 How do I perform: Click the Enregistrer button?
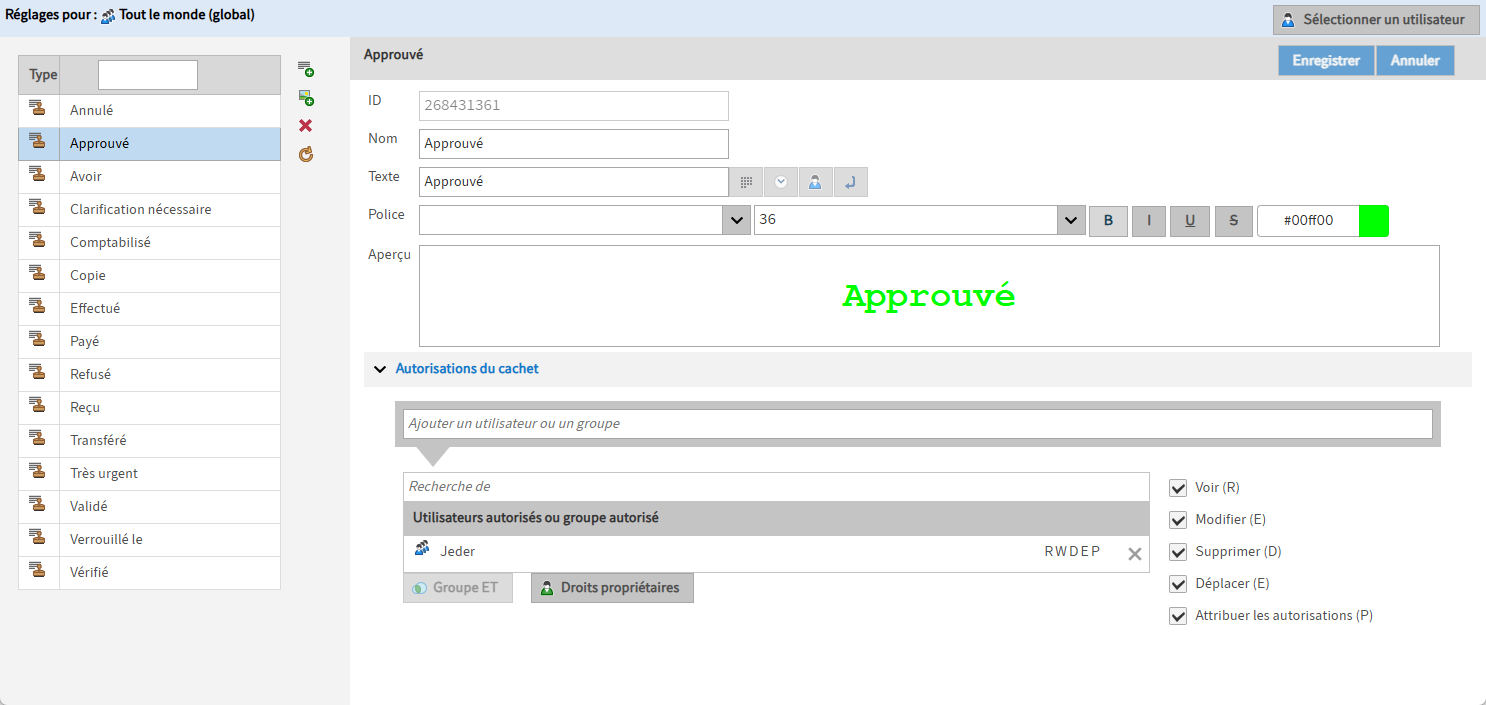tap(1325, 61)
